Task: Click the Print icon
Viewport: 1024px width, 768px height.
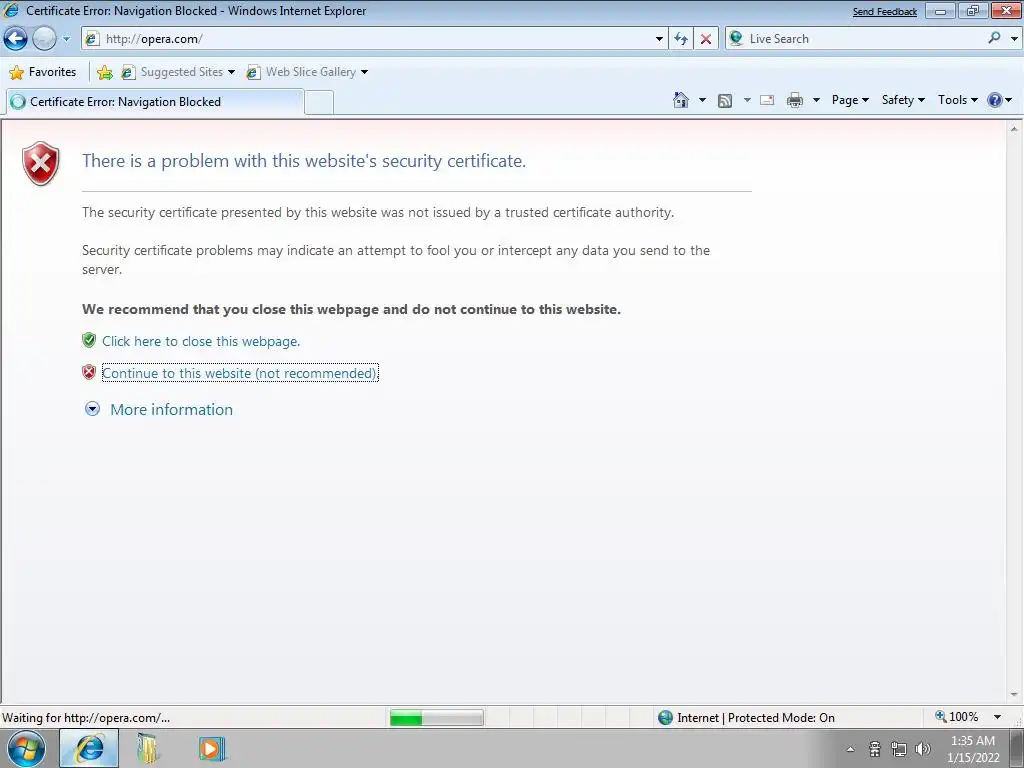Action: pos(795,100)
